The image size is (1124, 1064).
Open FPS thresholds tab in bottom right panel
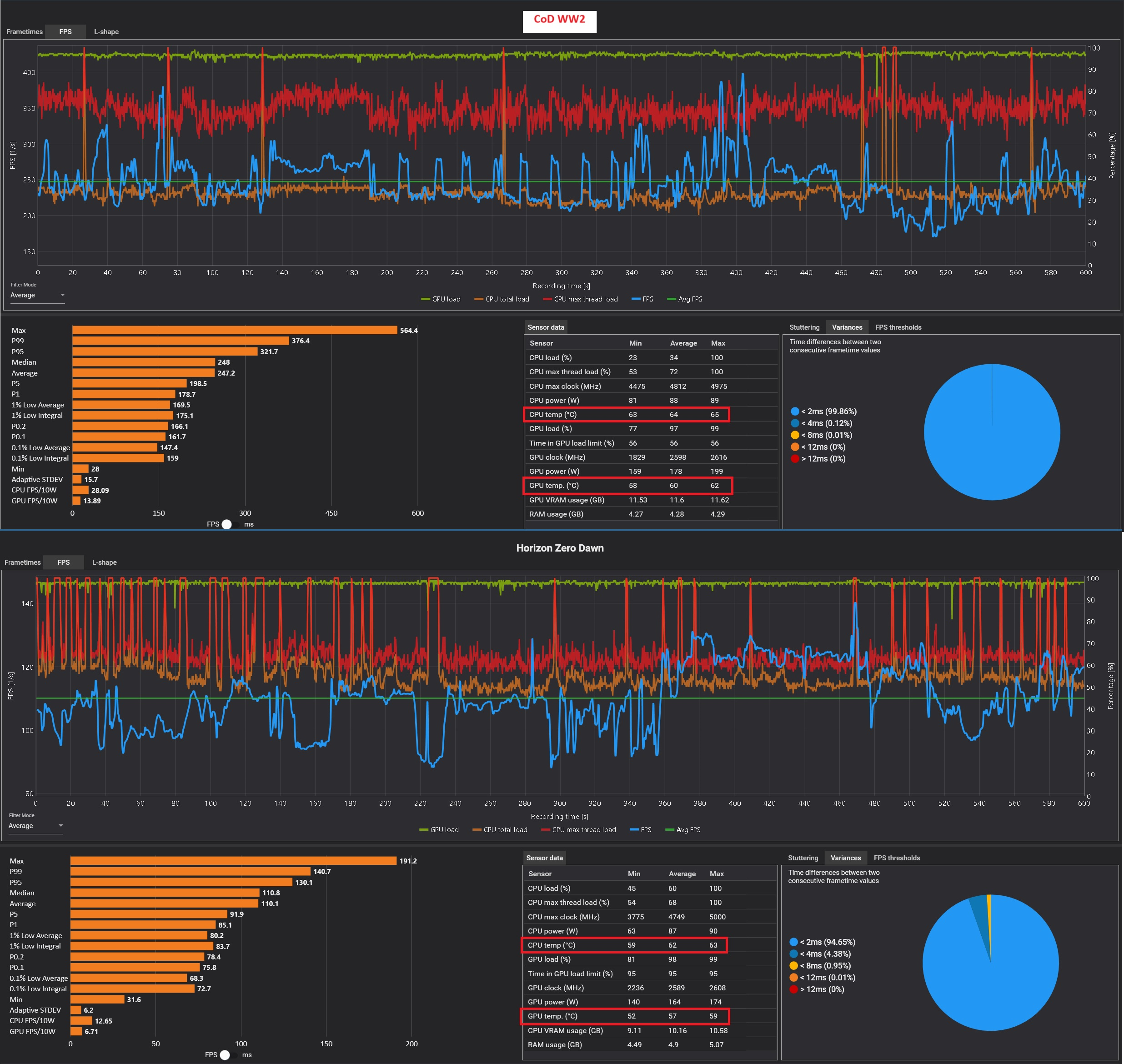[x=897, y=858]
